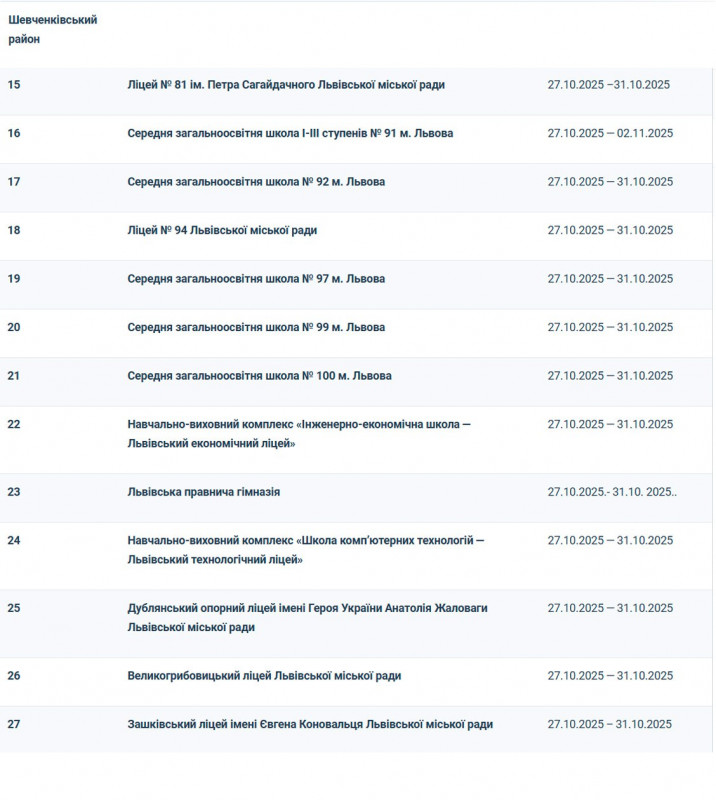Viewport: 716px width, 800px height.
Task: Click Середня загальноосвітня школа № 97 entry
Action: [256, 279]
